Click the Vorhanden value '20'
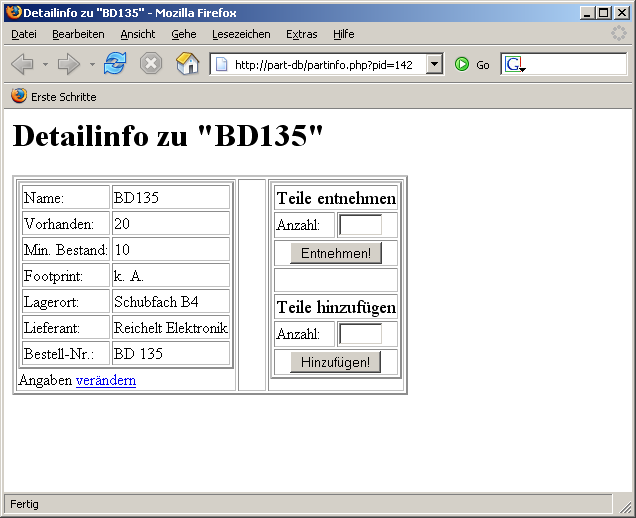Image resolution: width=636 pixels, height=518 pixels. point(122,224)
